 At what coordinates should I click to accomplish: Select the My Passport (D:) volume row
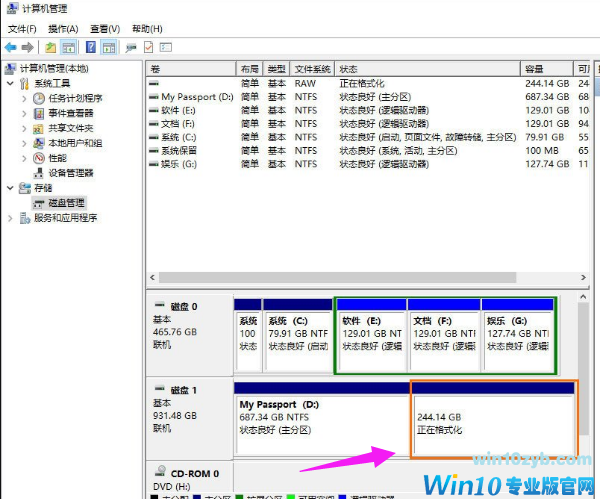[197, 97]
